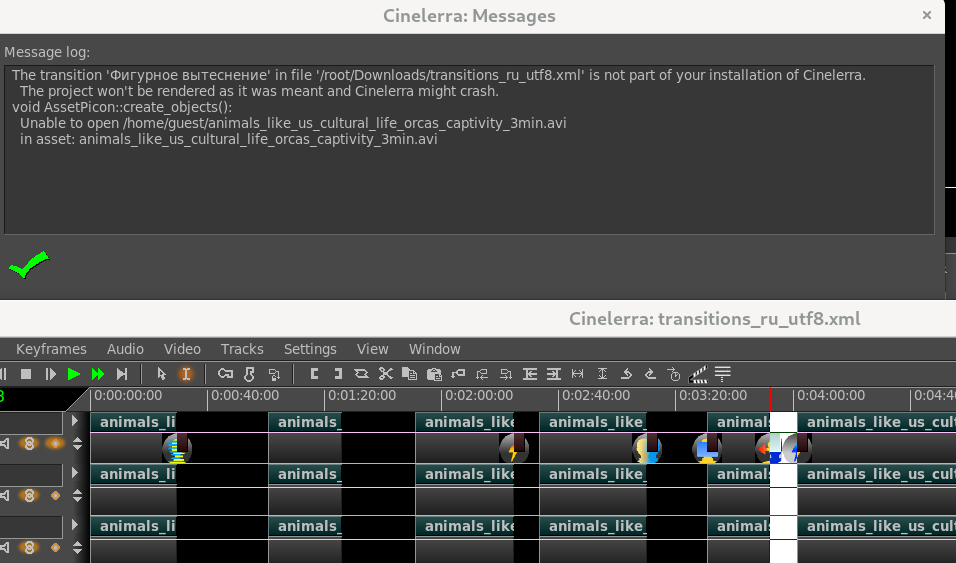The width and height of the screenshot is (956, 563).
Task: Toggle the draw-media diamond on third track
Action: [x=55, y=547]
